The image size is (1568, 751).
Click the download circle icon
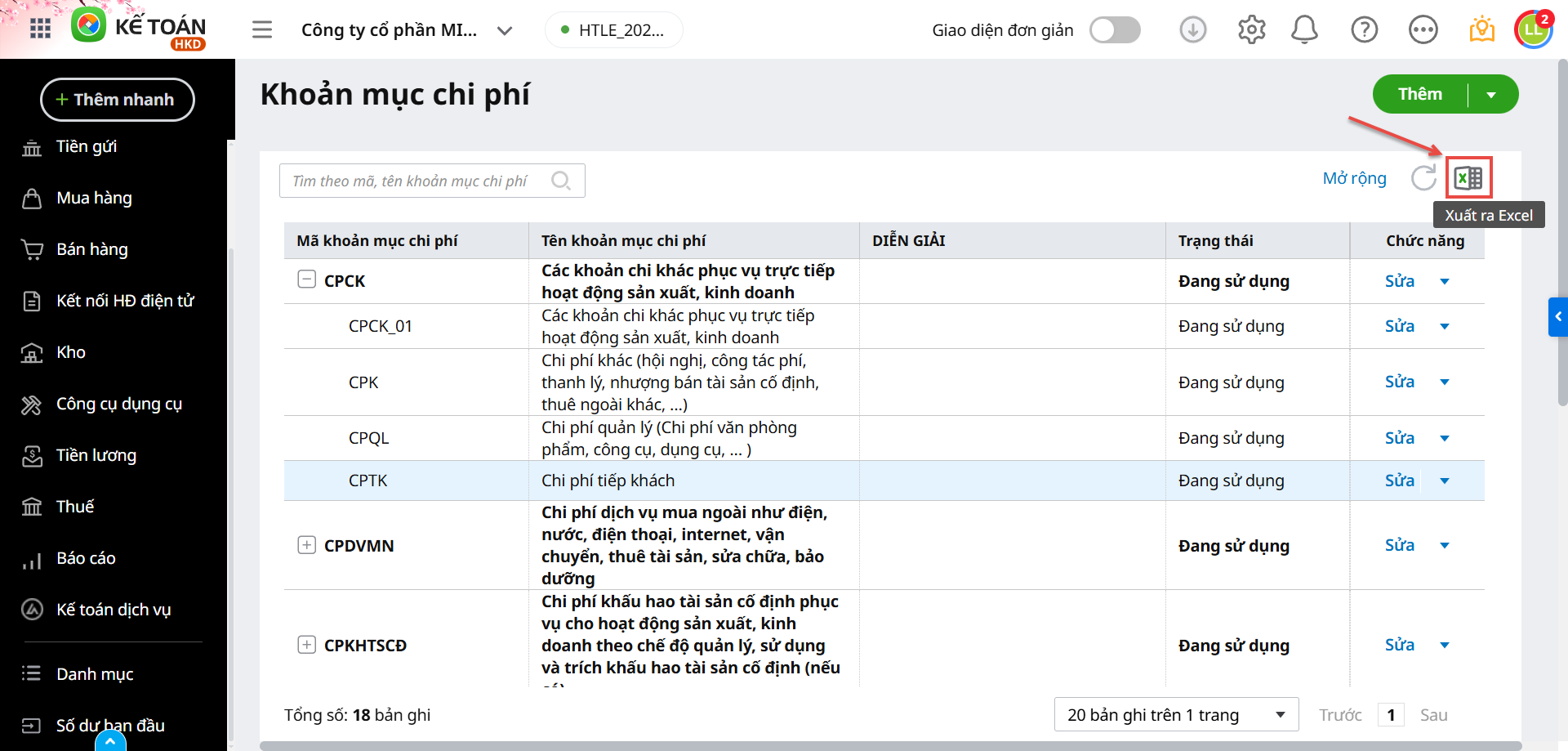click(1192, 30)
